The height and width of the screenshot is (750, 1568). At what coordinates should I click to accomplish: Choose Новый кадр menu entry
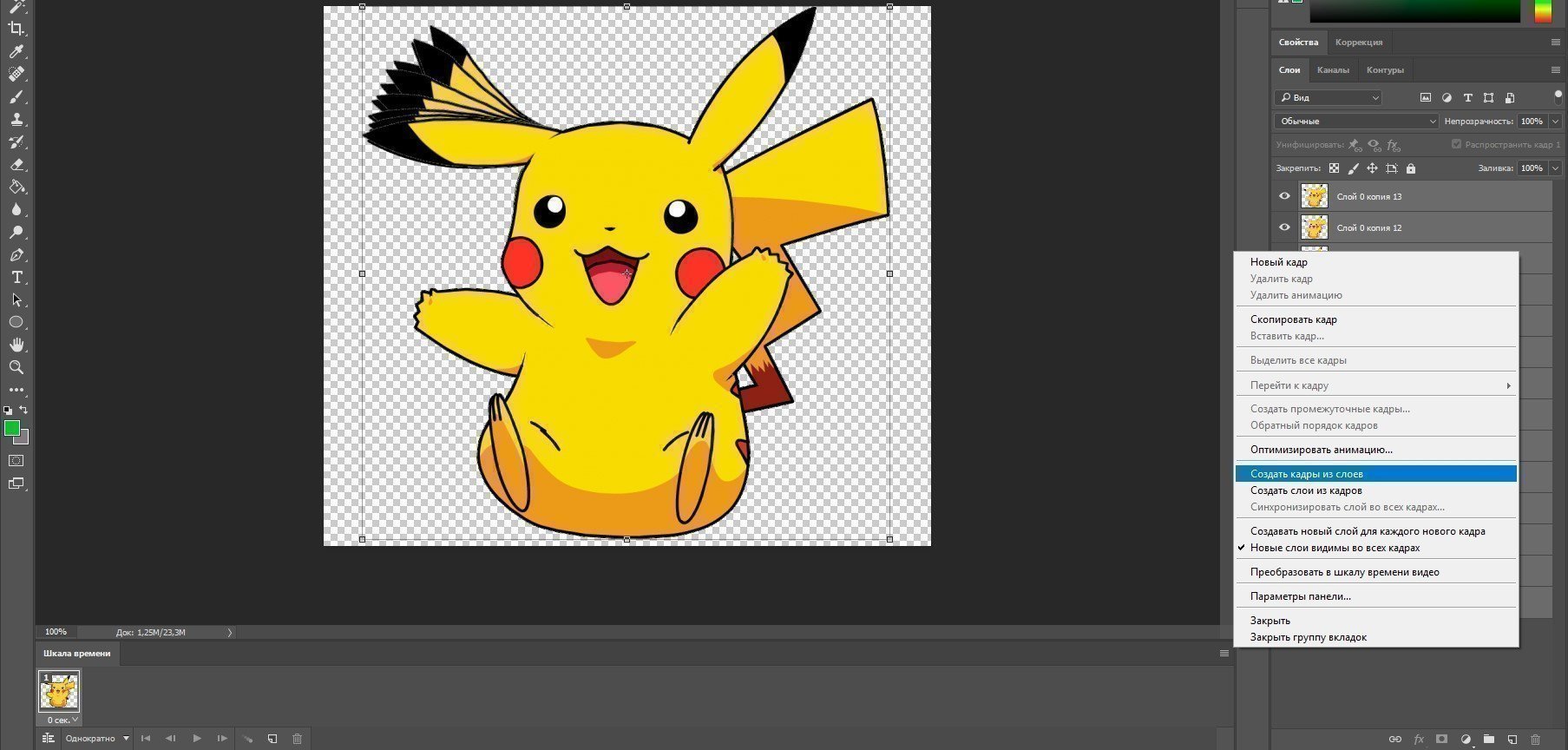point(1376,262)
